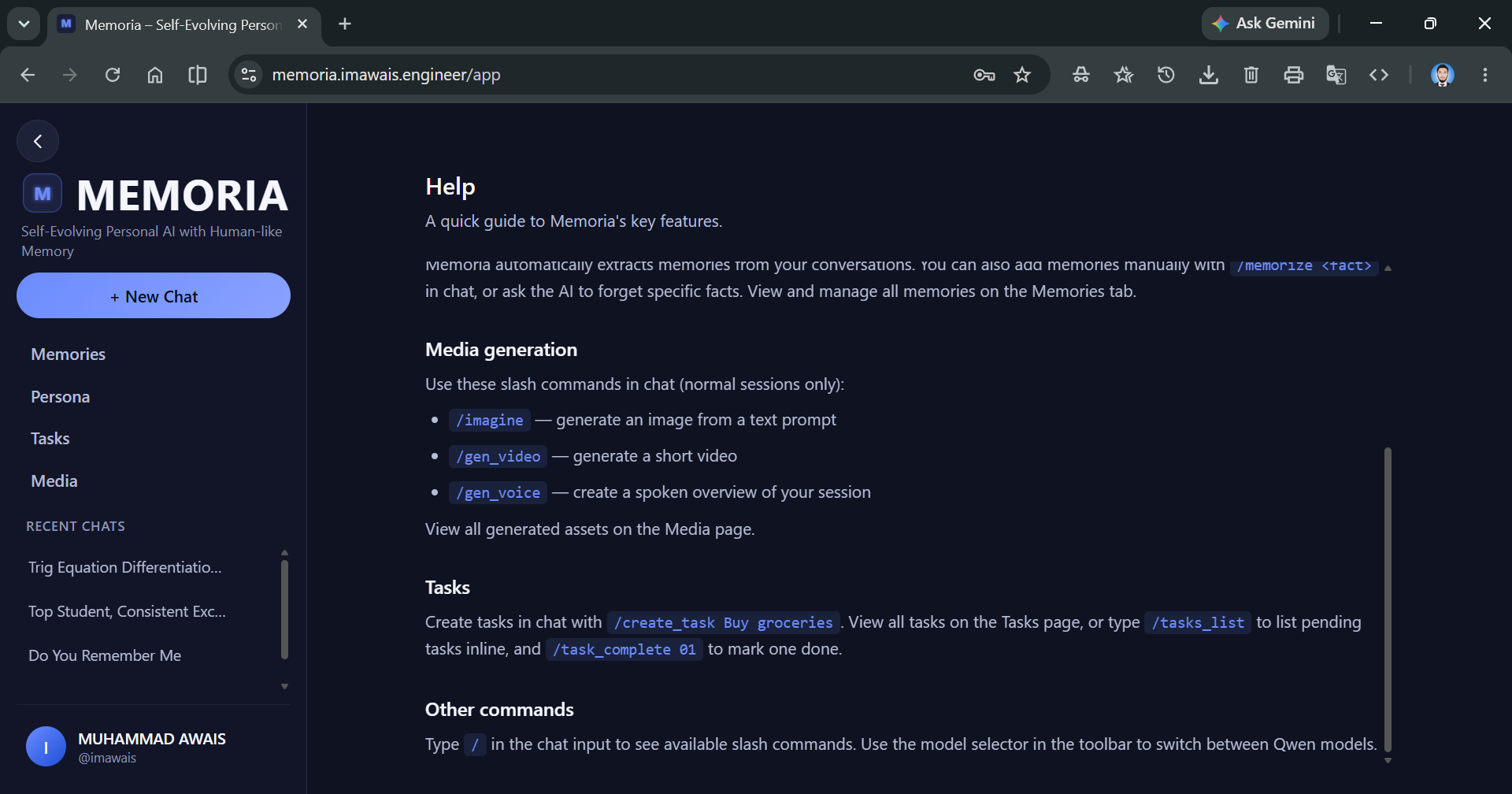Screen dimensions: 1512x794
Task: Start a New Chat
Action: click(x=154, y=296)
